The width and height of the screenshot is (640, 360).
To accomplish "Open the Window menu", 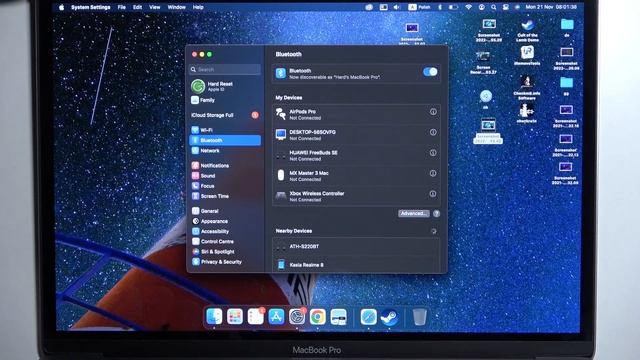I will click(176, 7).
